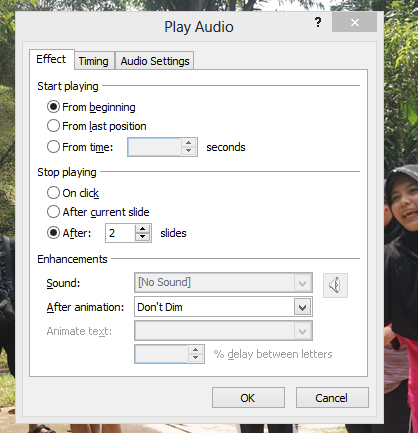Increase the slides count stepper
418x433 pixels.
click(x=143, y=229)
